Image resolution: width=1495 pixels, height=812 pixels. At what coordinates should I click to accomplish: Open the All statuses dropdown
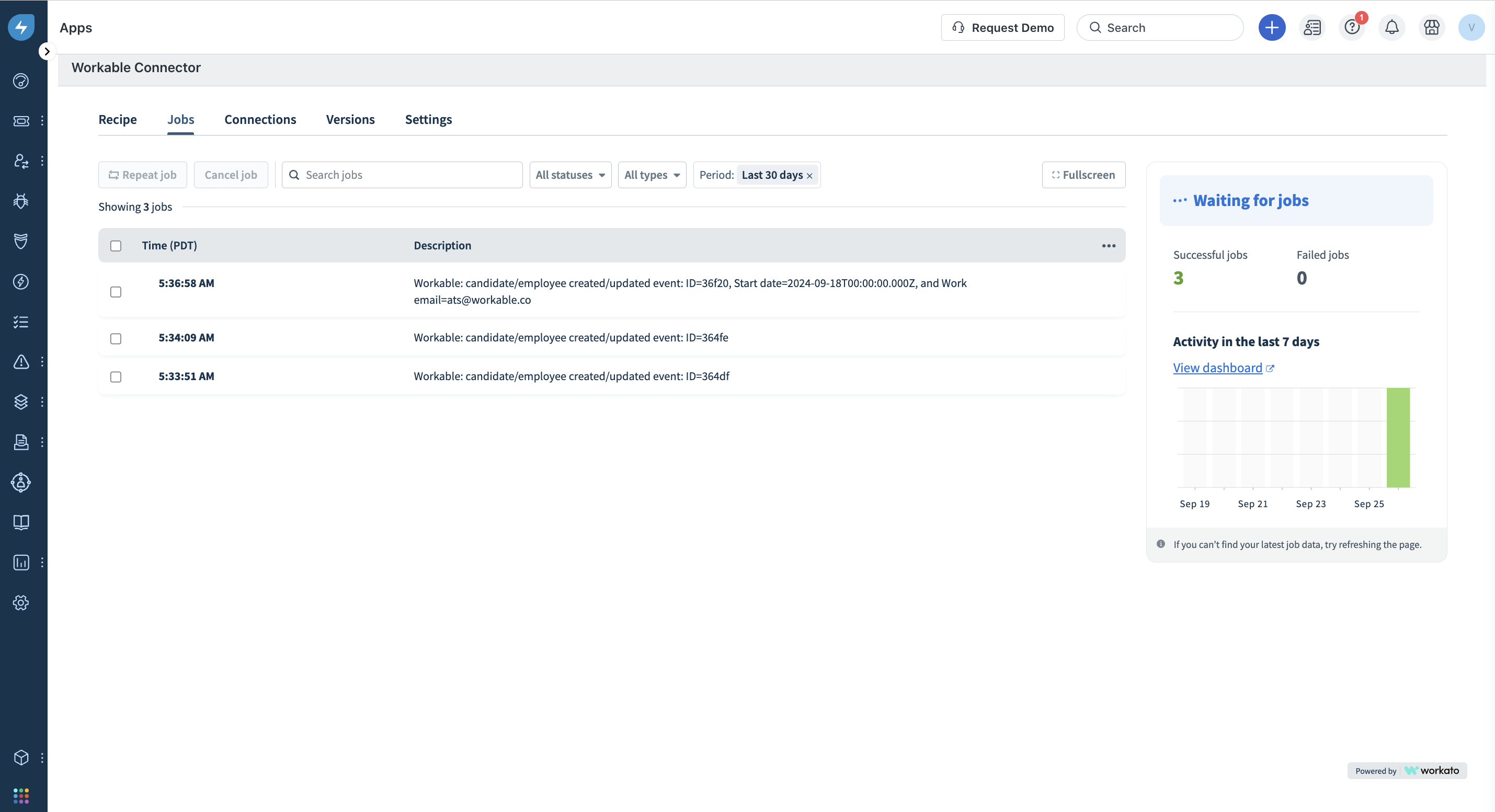pos(570,175)
